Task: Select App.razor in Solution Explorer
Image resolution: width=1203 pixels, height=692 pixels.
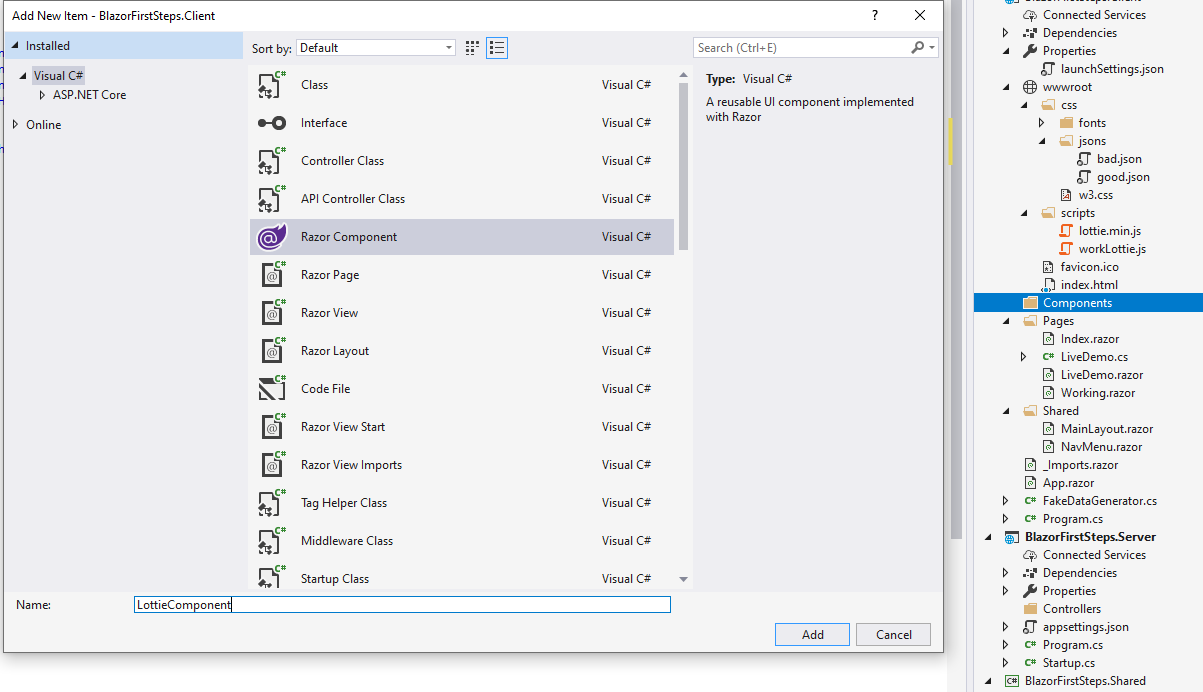Action: 1068,483
